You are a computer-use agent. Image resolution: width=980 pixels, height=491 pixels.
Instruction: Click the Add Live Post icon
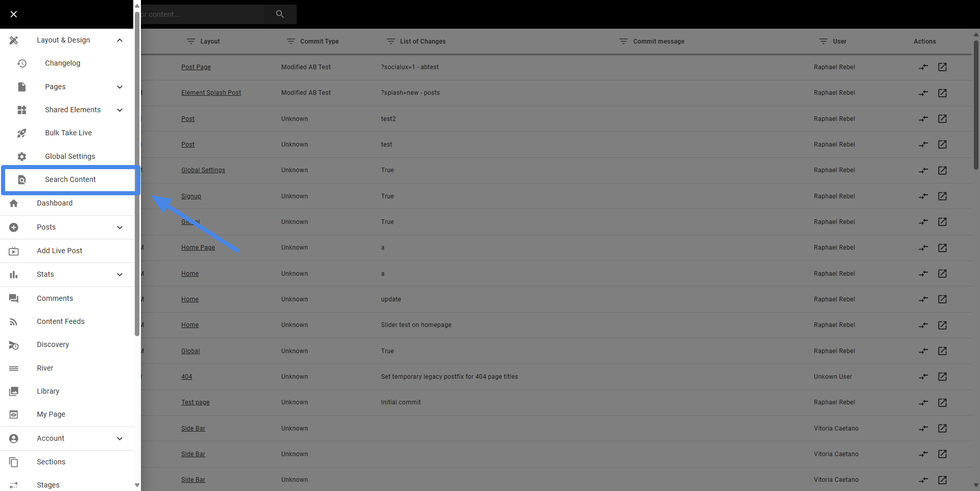[14, 251]
